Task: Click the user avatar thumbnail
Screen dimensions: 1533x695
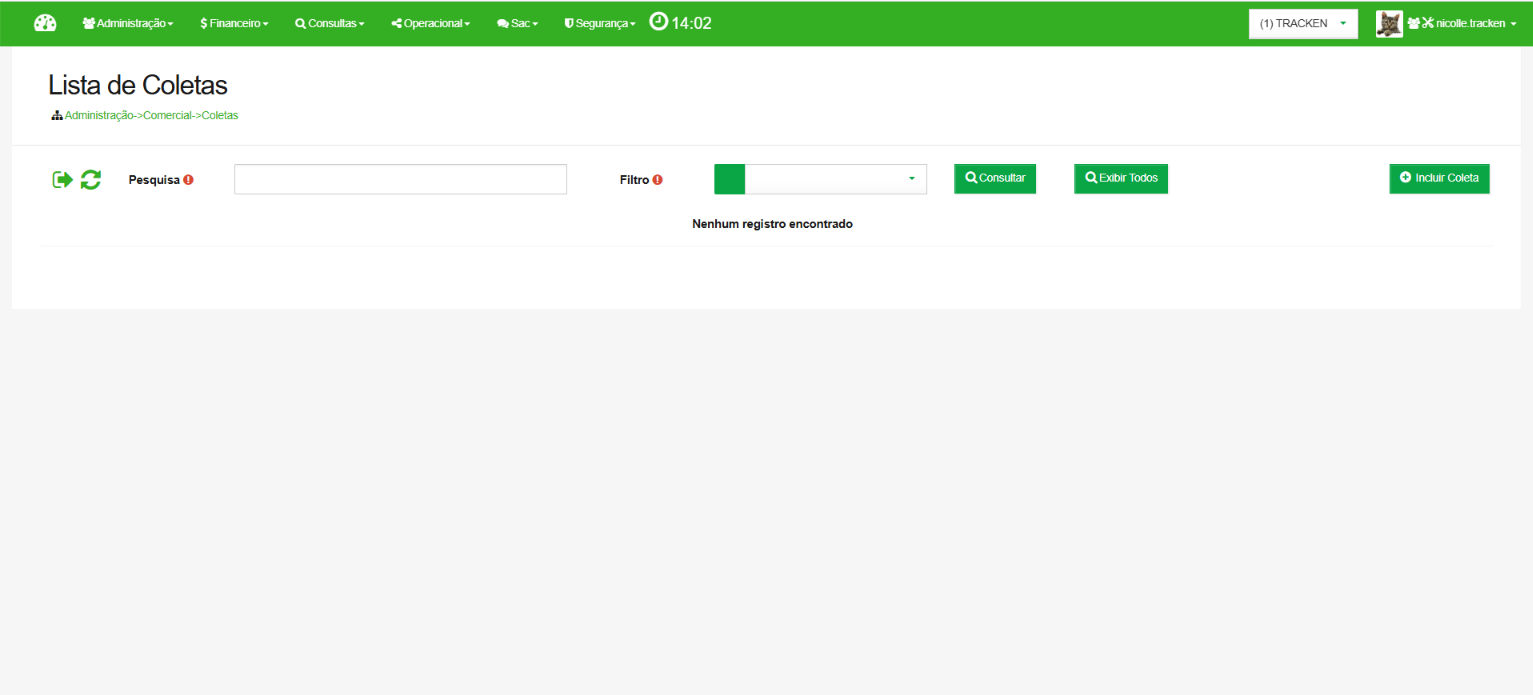Action: pyautogui.click(x=1389, y=24)
